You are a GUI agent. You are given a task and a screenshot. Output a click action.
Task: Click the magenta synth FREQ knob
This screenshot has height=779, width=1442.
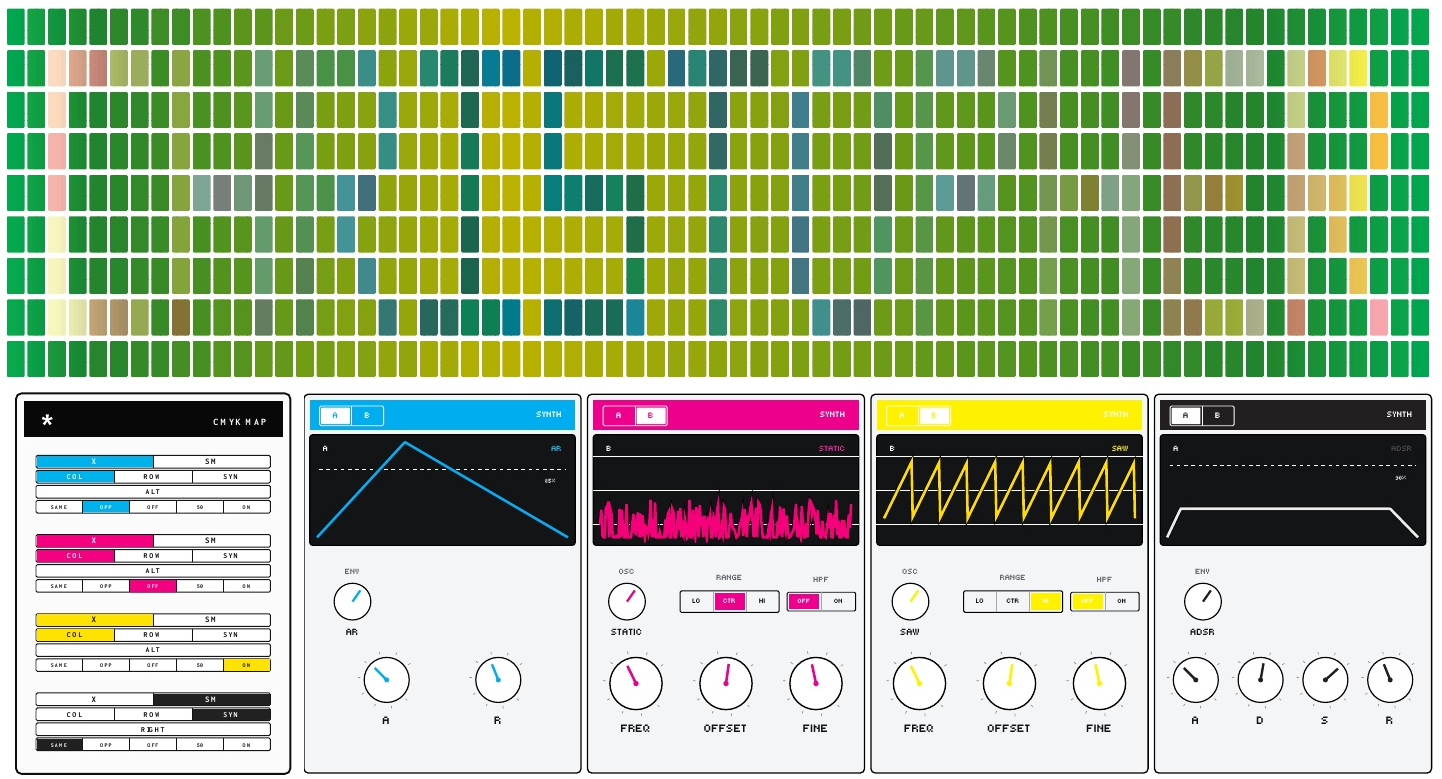(x=636, y=683)
